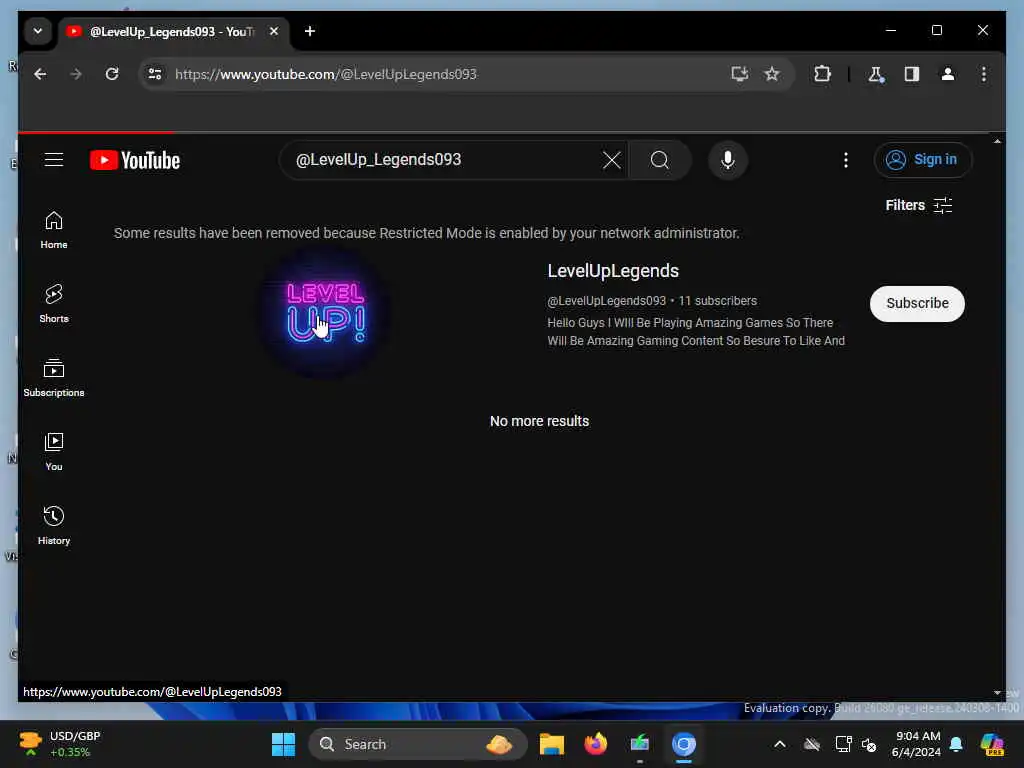Screen dimensions: 1024x768
Task: Open the browser extensions menu
Action: click(x=822, y=74)
